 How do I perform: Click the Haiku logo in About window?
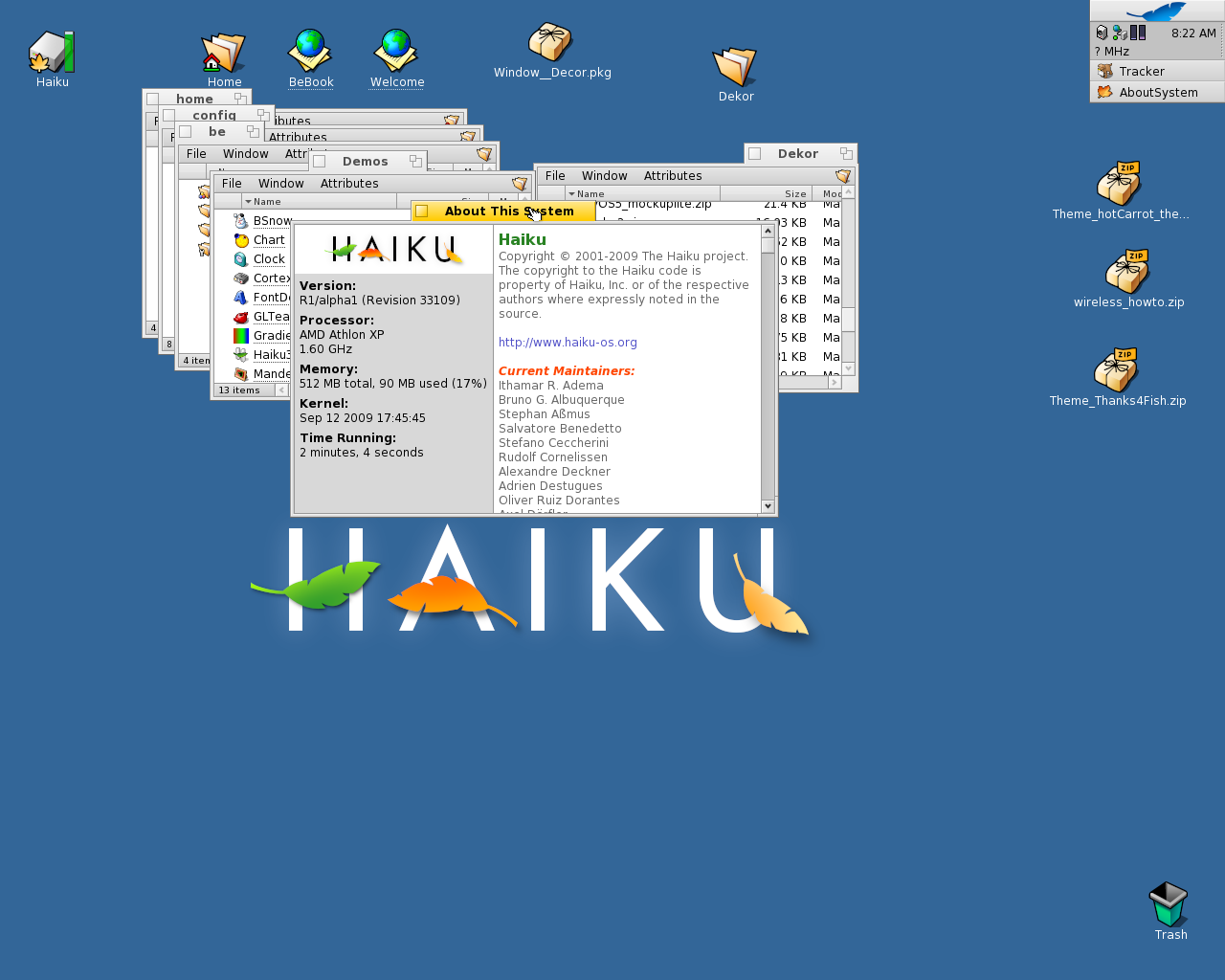pyautogui.click(x=394, y=250)
